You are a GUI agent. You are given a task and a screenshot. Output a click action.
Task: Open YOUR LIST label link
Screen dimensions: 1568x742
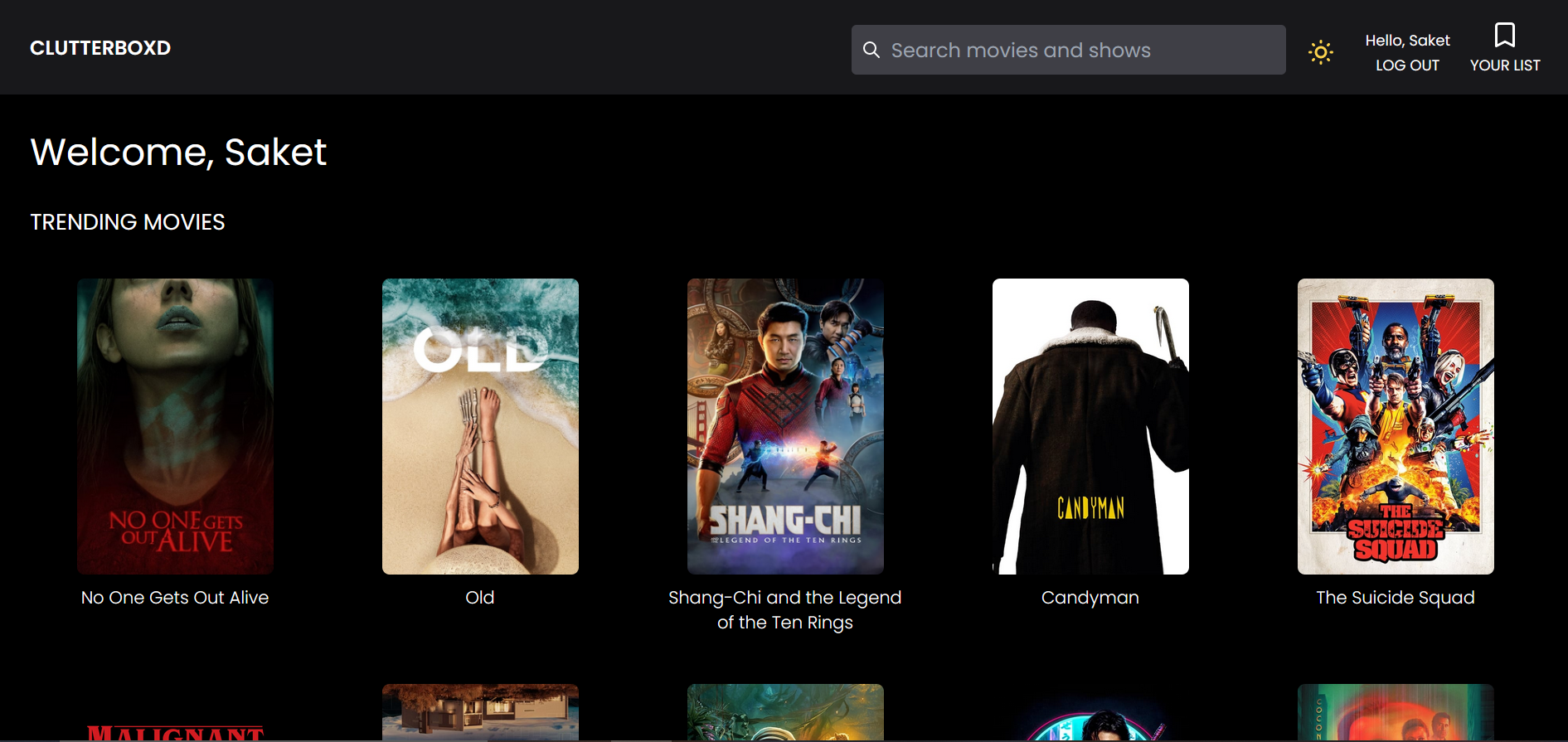click(1505, 65)
